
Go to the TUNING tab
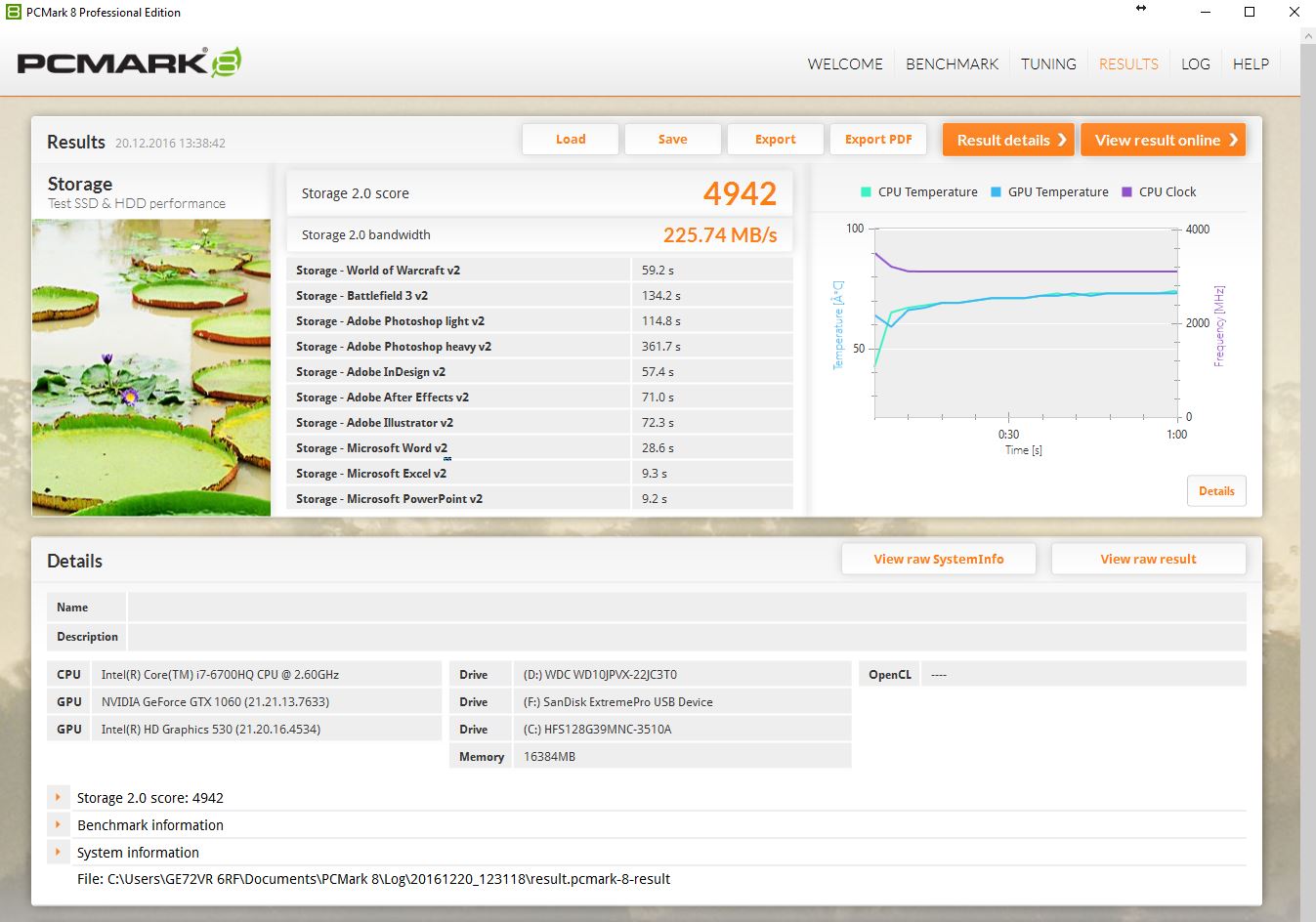click(x=1048, y=63)
